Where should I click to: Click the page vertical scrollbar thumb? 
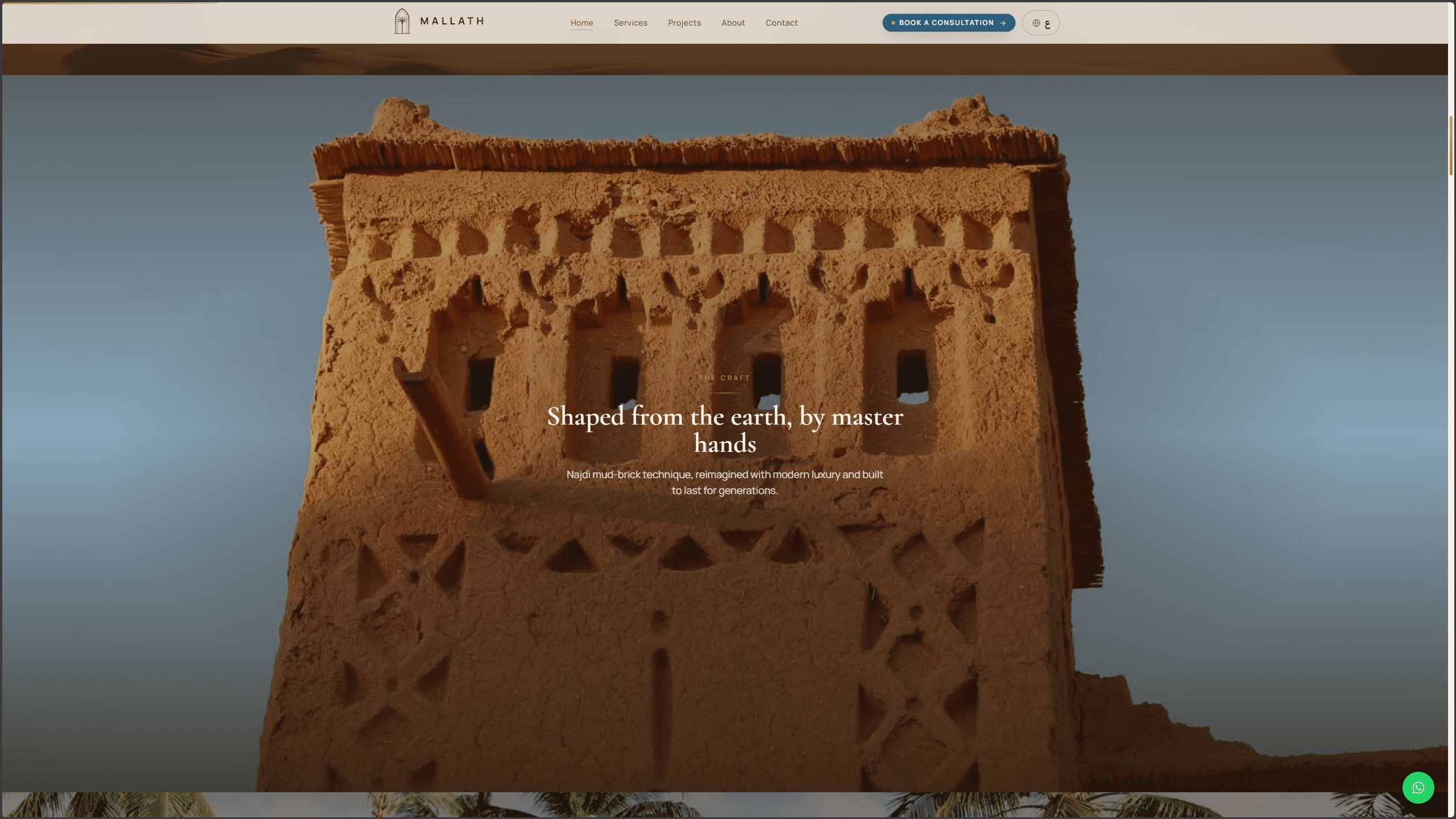pos(1451,145)
